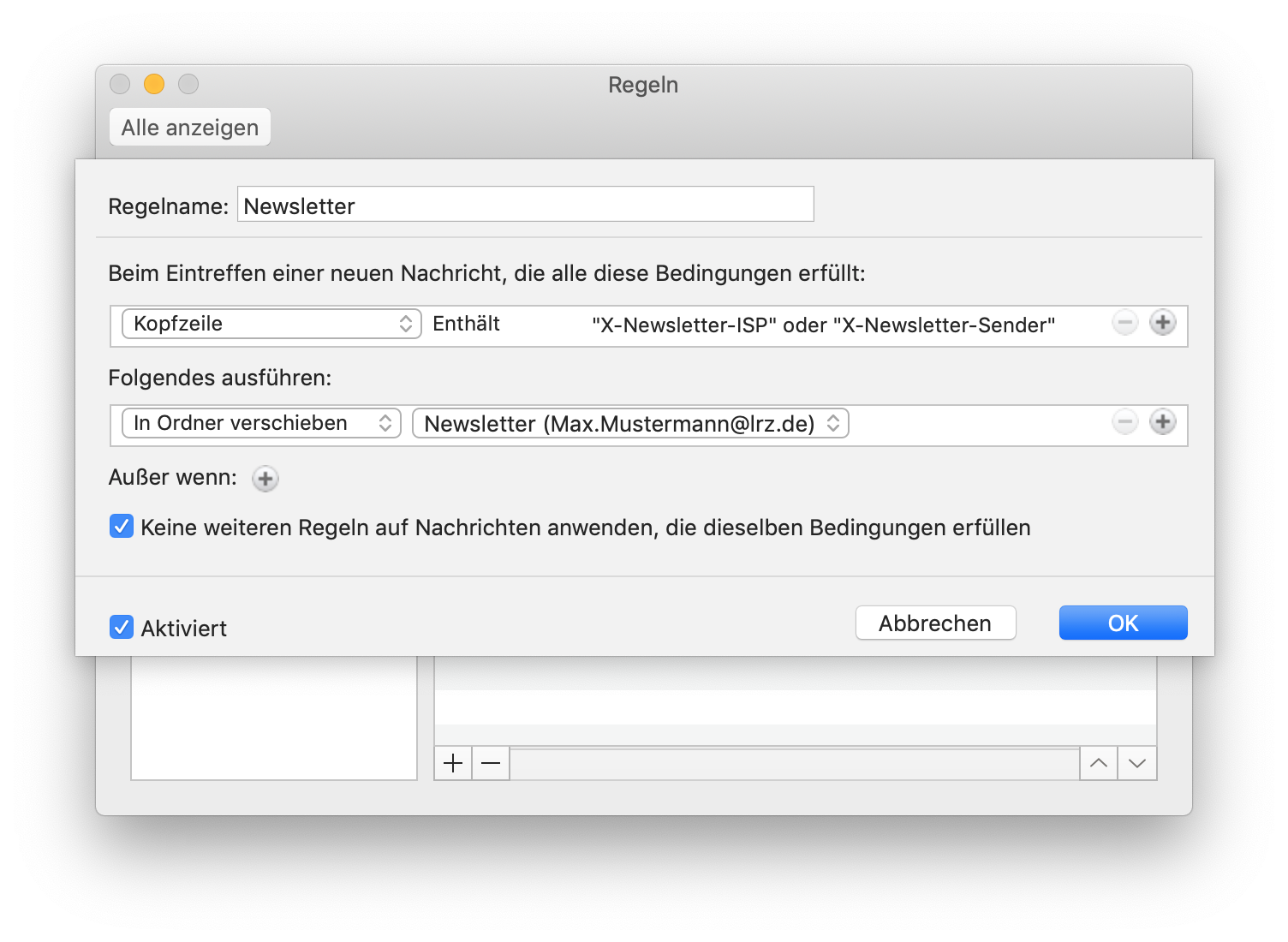1288x942 pixels.
Task: Delete selected rule with the minus icon
Action: pos(490,762)
